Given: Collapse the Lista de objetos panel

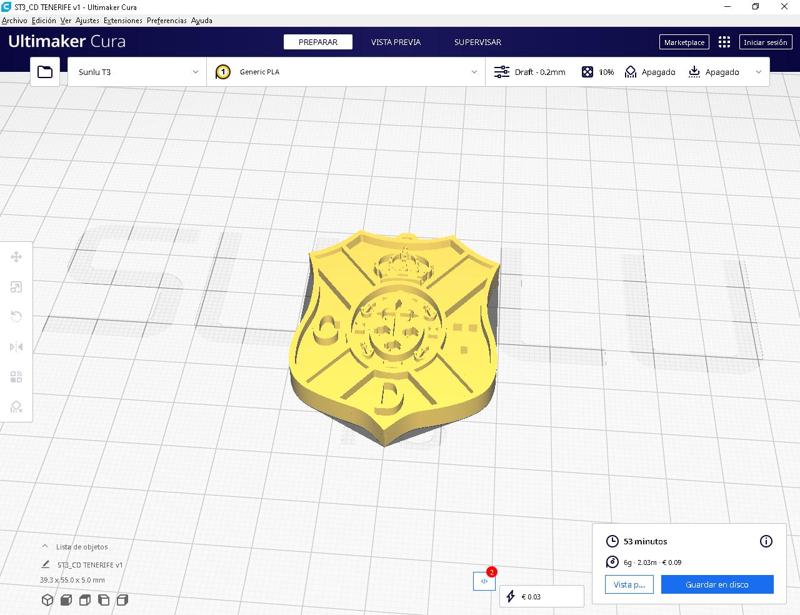Looking at the screenshot, I should (x=45, y=546).
